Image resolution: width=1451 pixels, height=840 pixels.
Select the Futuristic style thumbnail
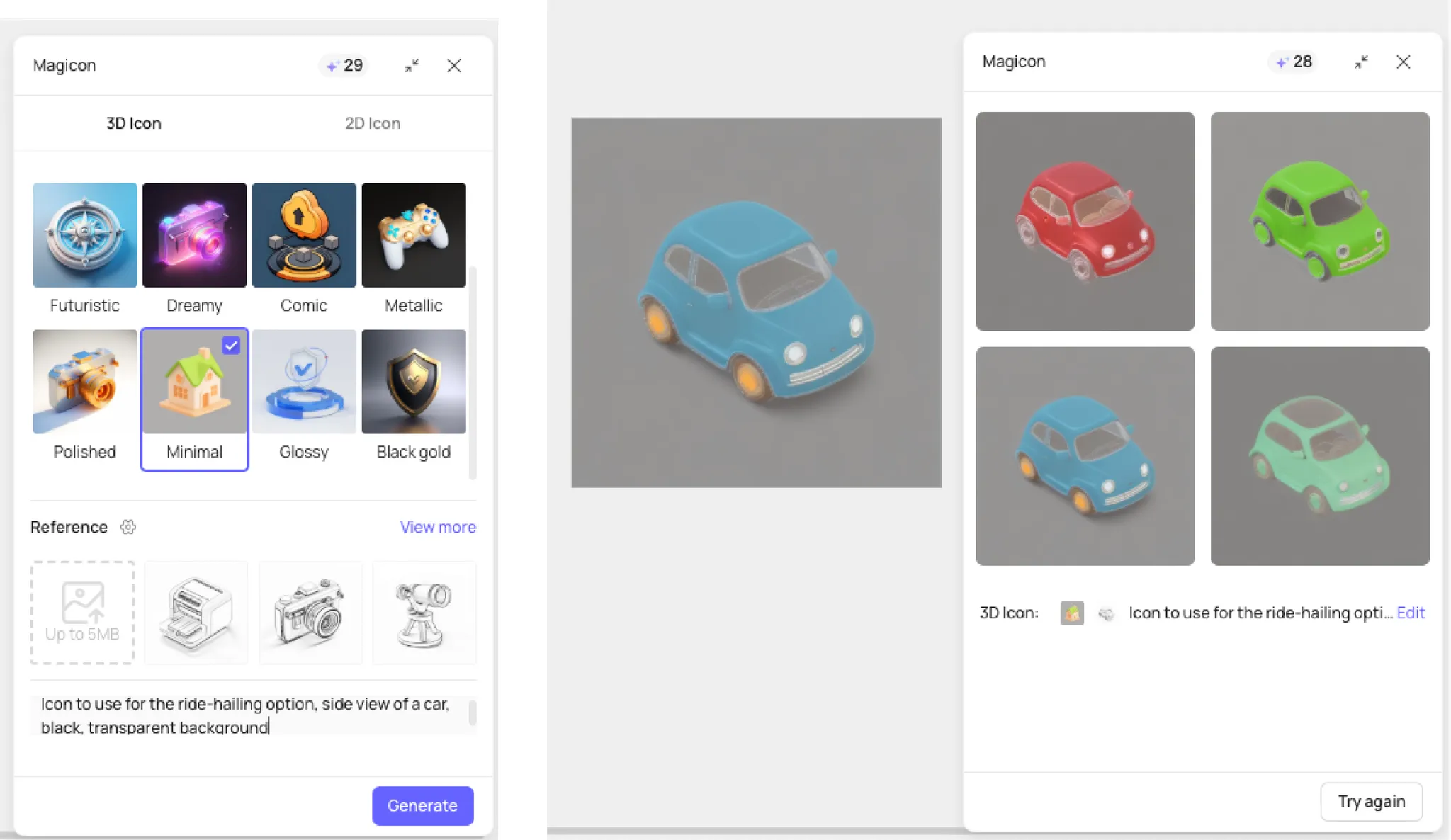coord(84,235)
